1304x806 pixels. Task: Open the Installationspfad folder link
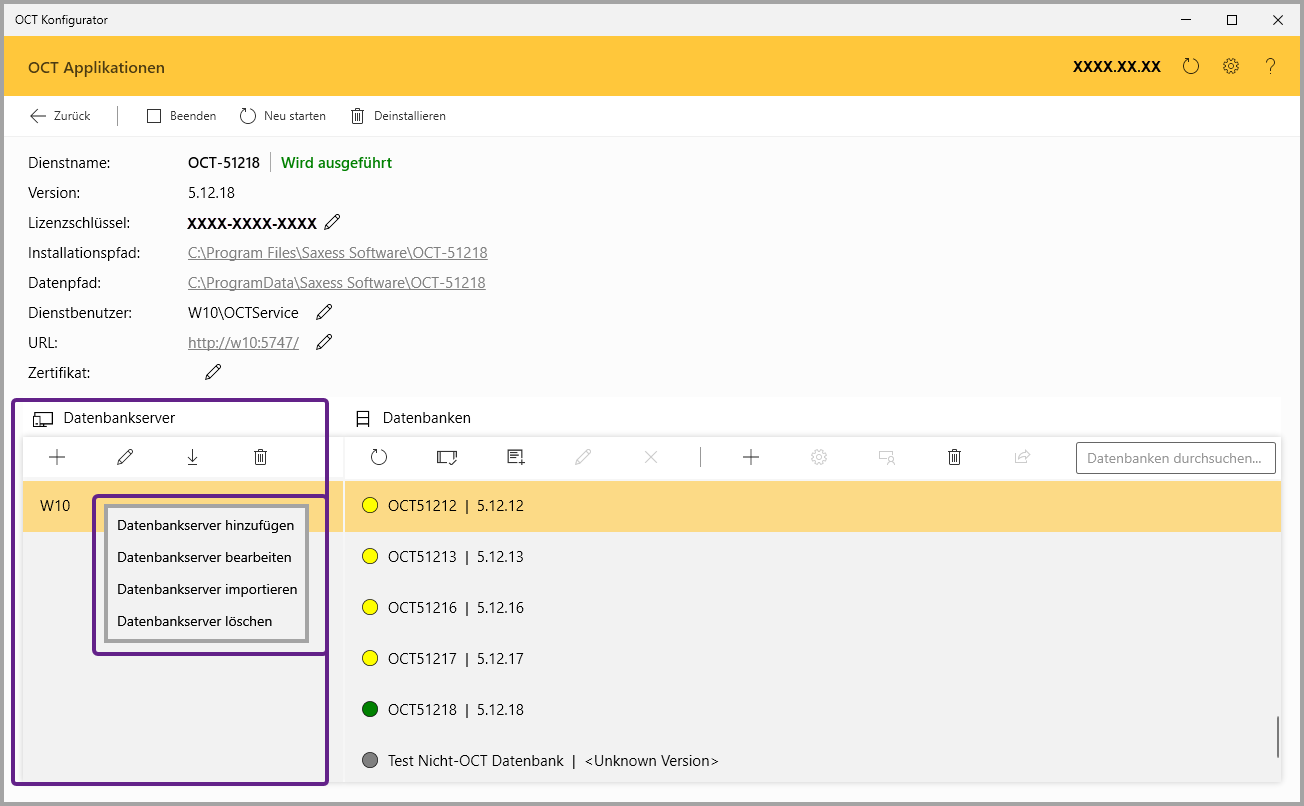click(x=337, y=253)
